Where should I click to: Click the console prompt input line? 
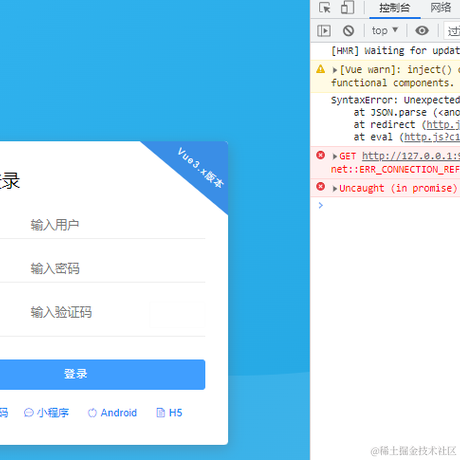click(390, 205)
